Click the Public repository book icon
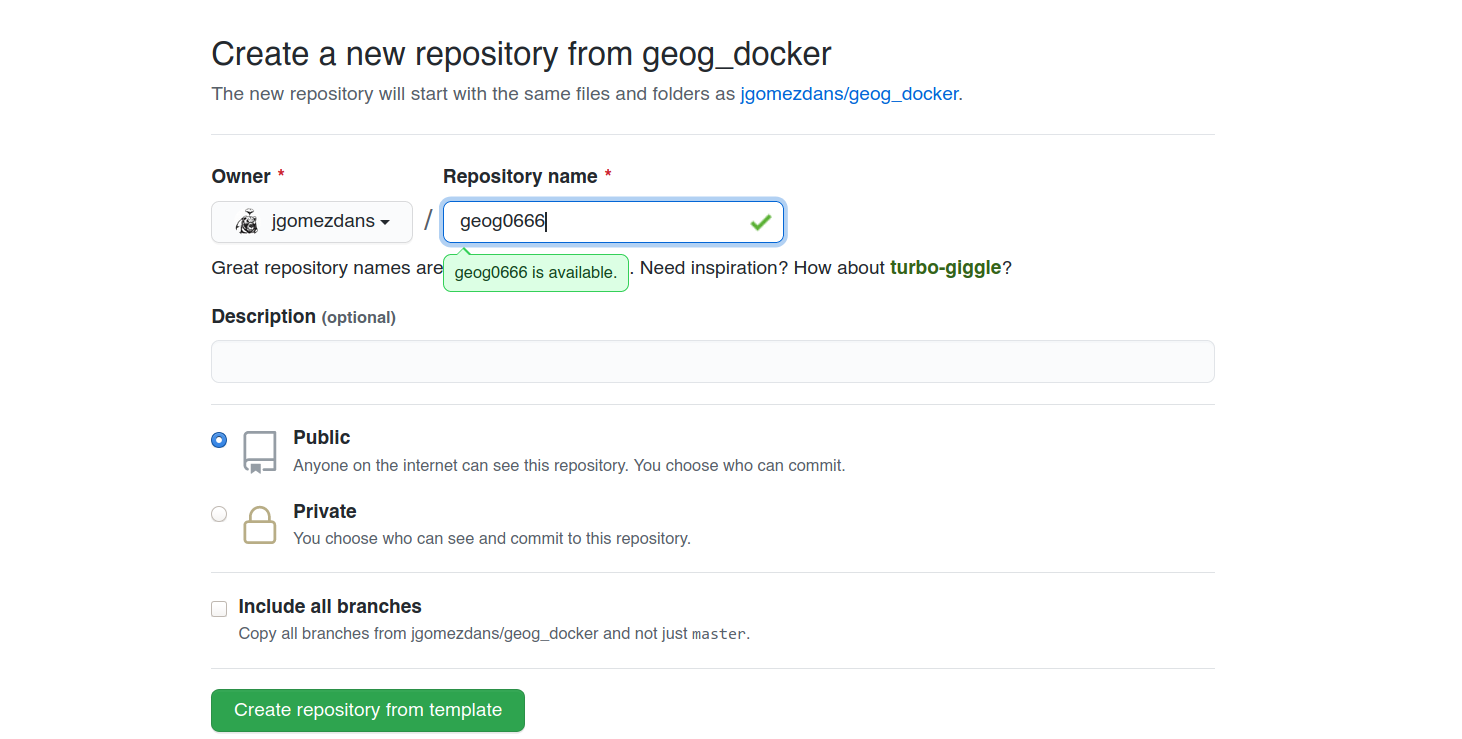1462x739 pixels. (260, 452)
